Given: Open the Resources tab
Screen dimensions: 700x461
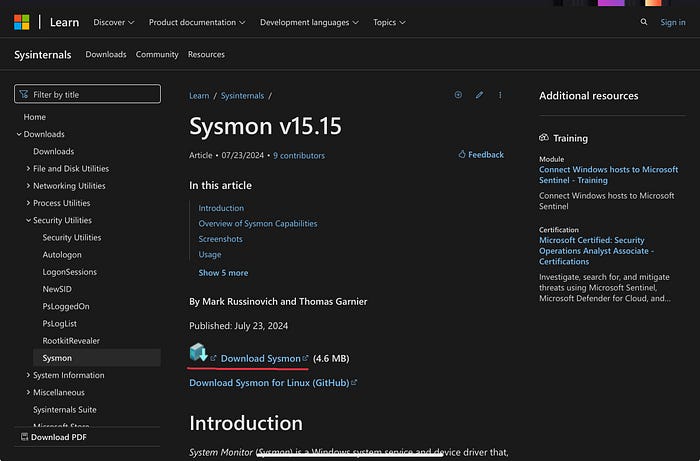Looking at the screenshot, I should click(x=206, y=54).
